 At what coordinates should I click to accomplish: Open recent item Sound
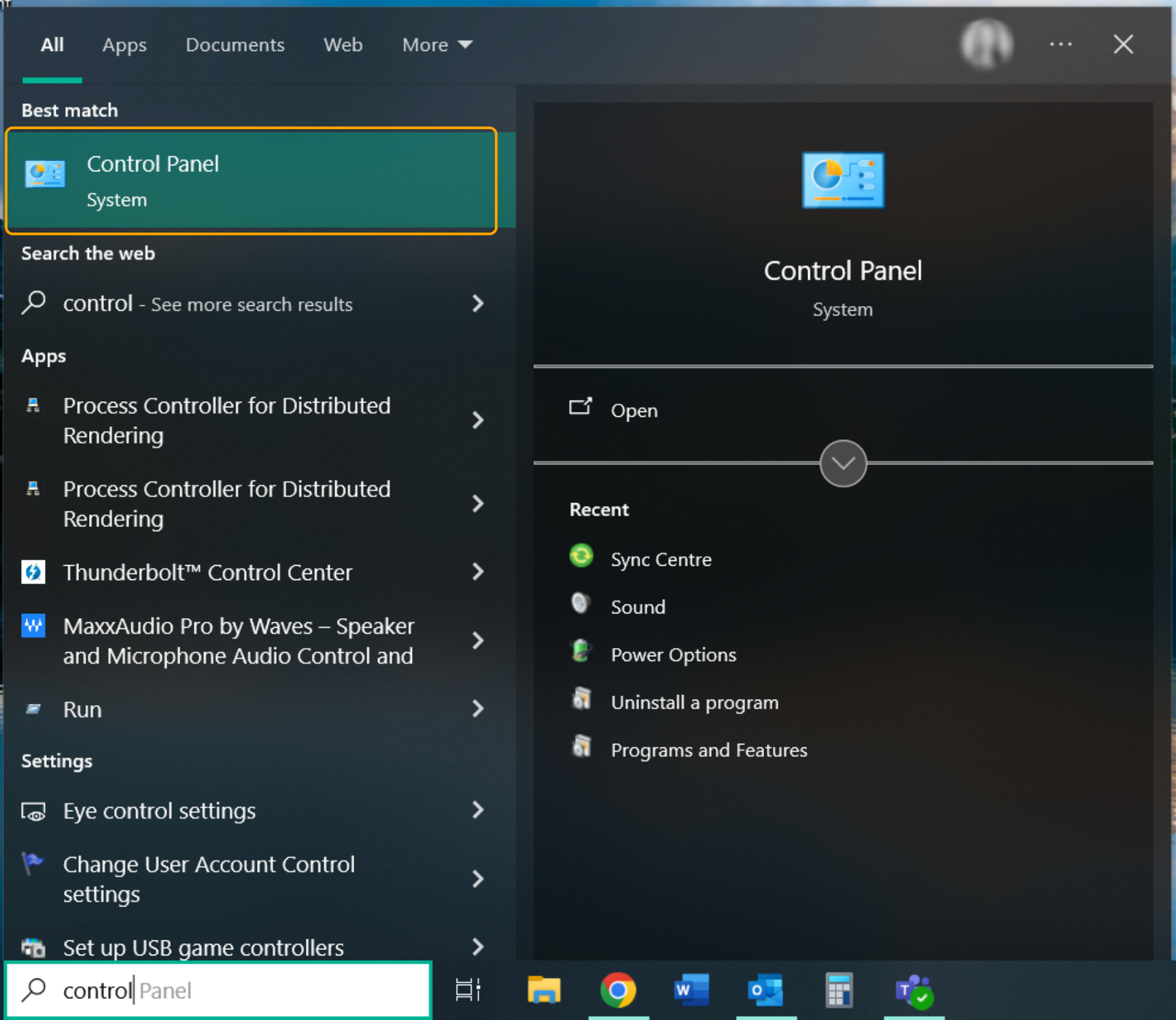[x=638, y=607]
